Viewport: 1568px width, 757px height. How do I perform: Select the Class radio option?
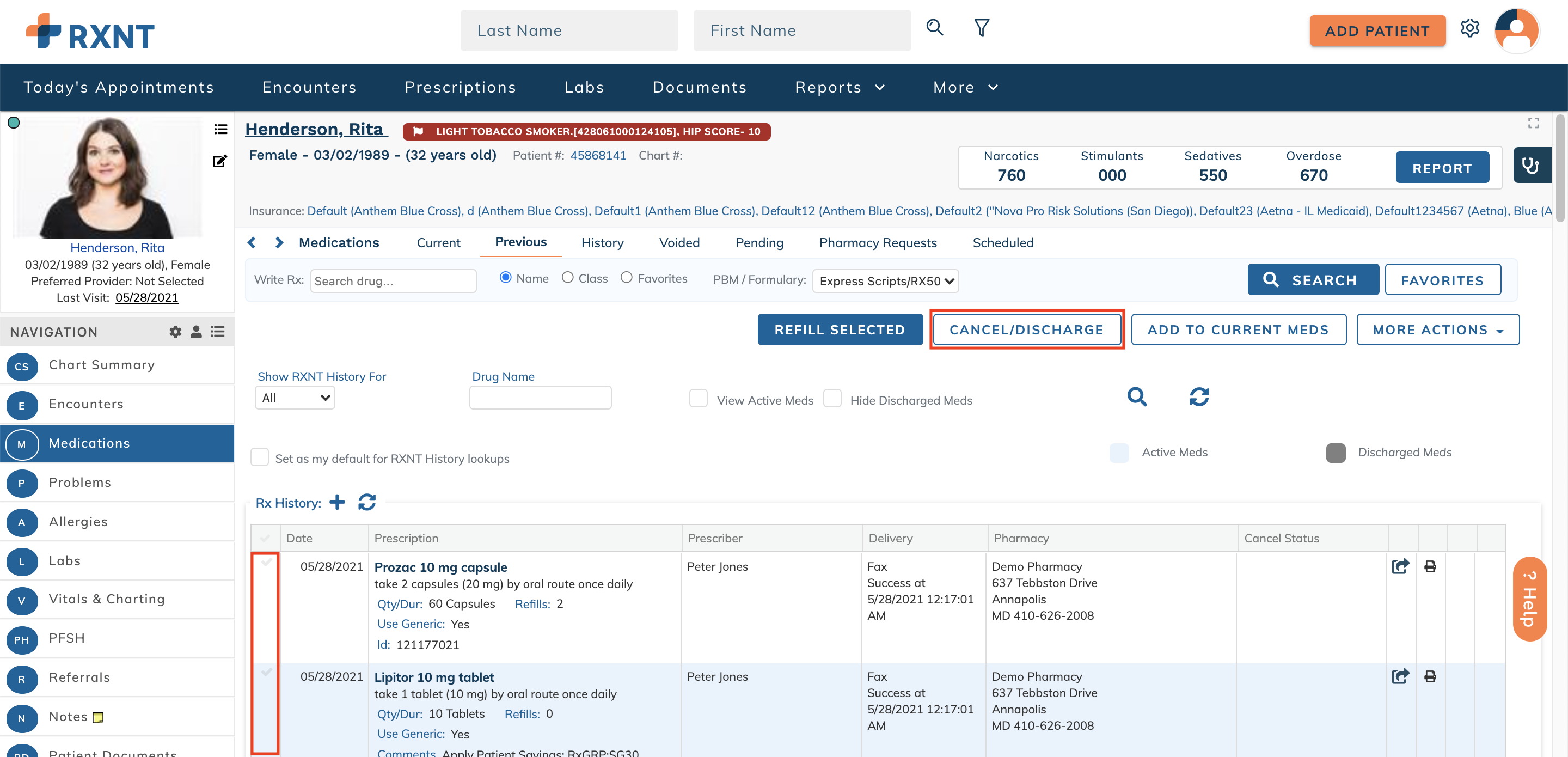[x=567, y=278]
